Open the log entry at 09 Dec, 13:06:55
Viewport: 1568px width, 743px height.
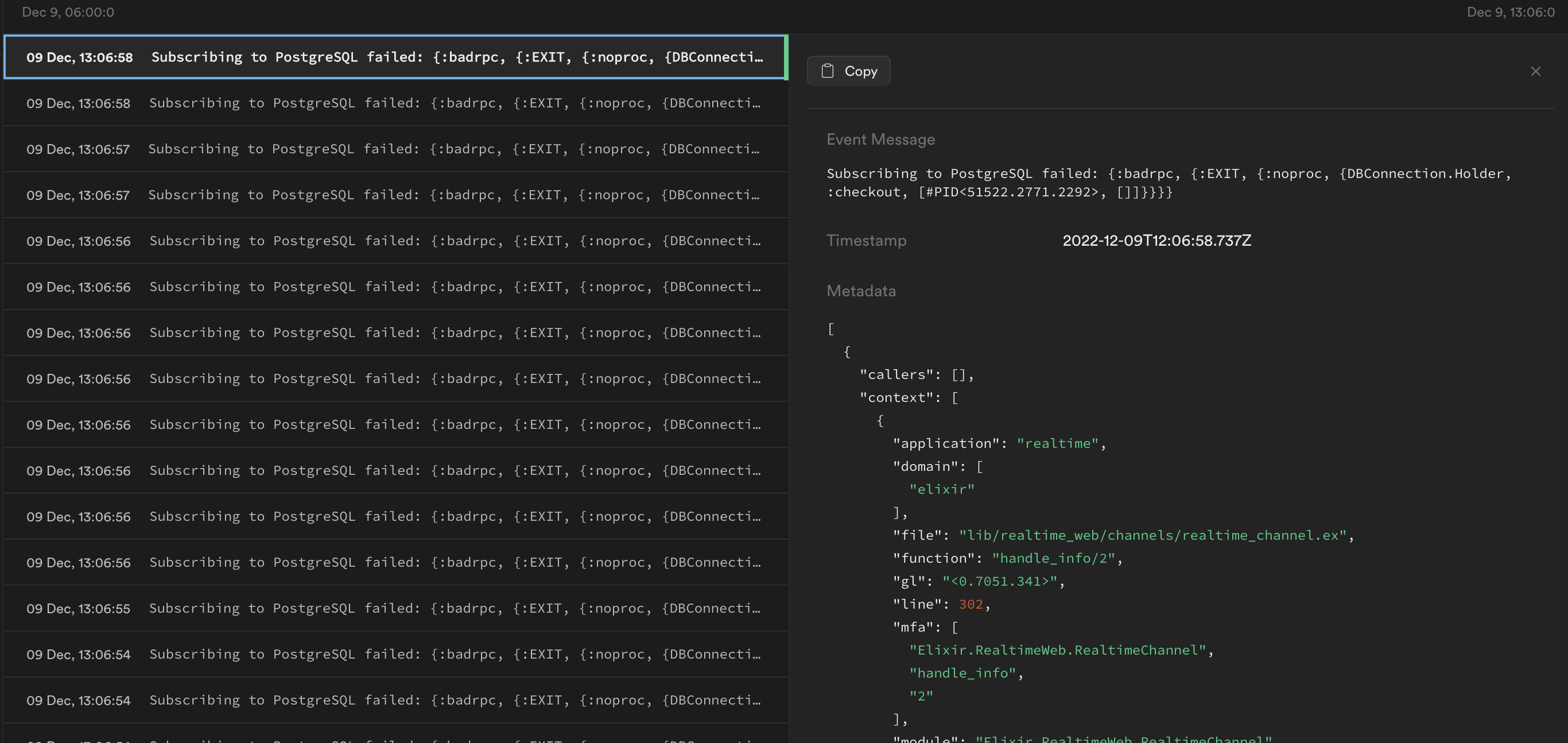[x=395, y=608]
